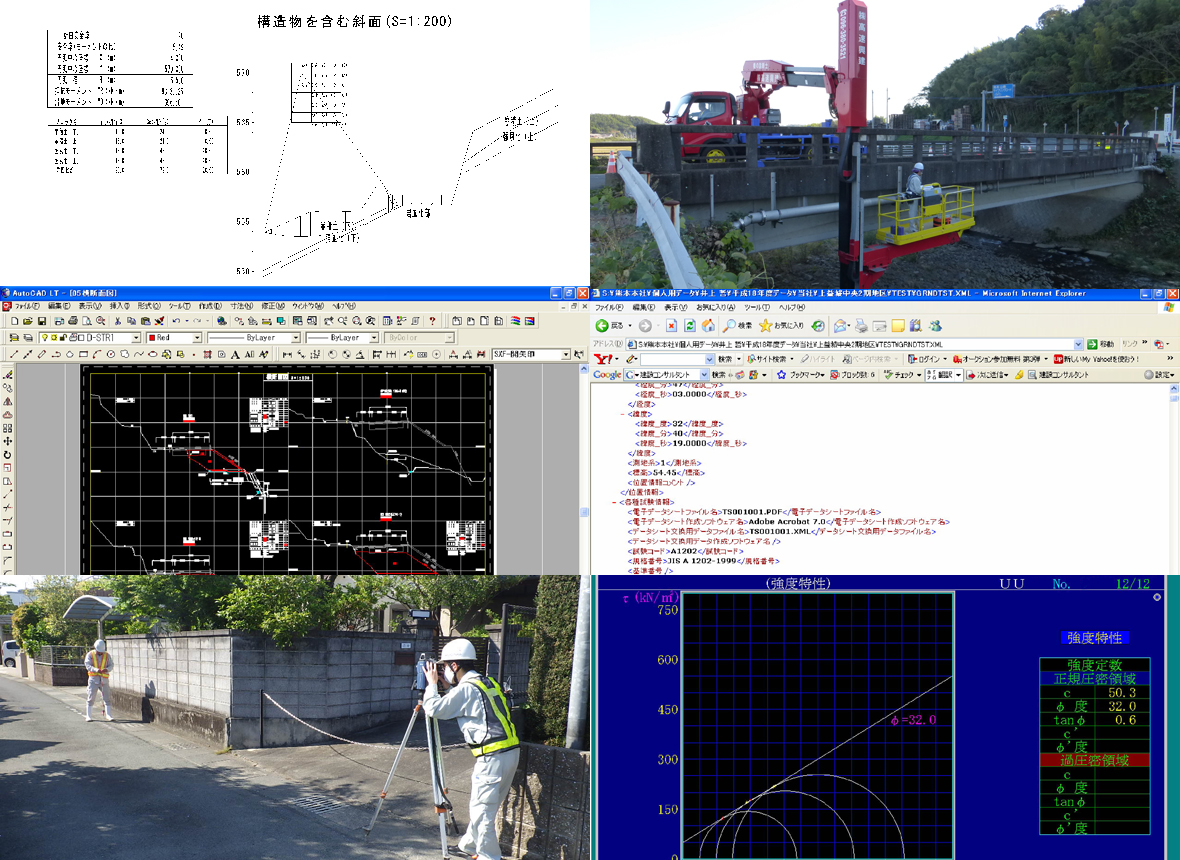Collapse the 緯度 XML node in Internet Explorer
The width and height of the screenshot is (1180, 860).
pos(623,414)
